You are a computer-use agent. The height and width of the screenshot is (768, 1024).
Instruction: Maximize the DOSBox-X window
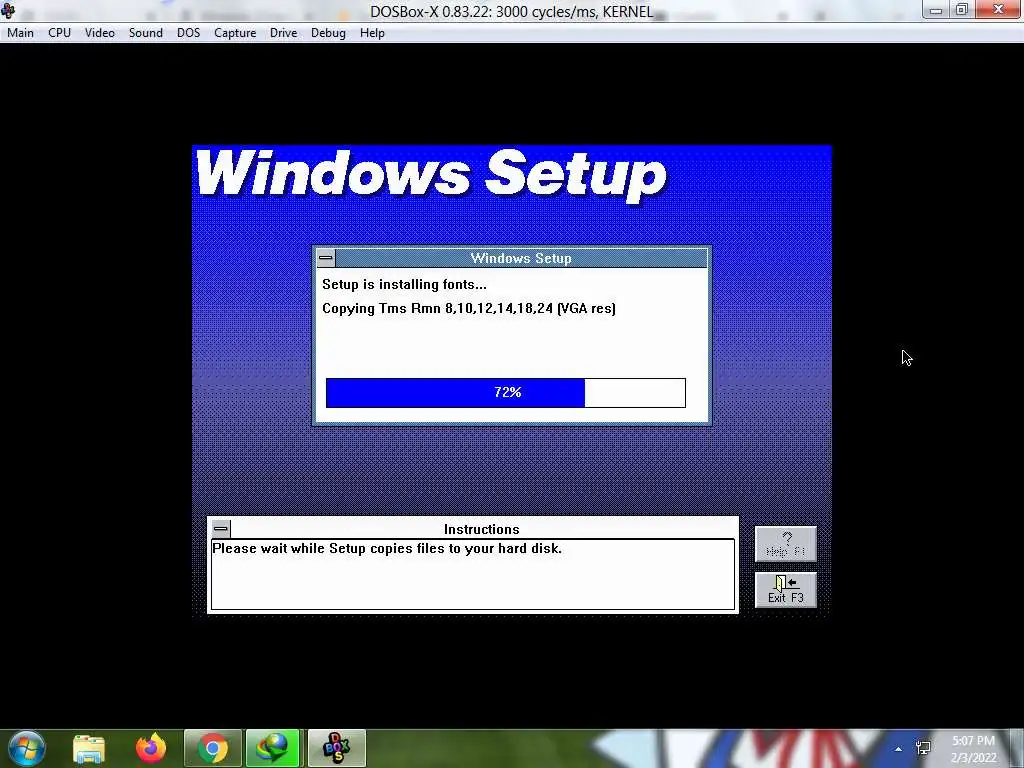(x=962, y=10)
